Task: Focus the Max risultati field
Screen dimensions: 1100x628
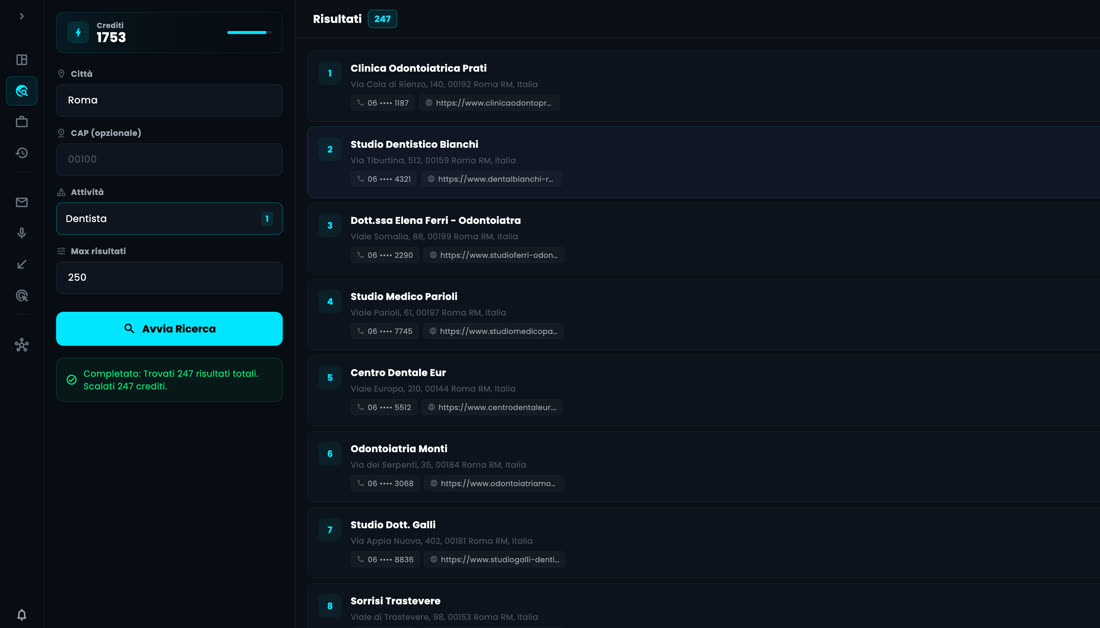Action: pyautogui.click(x=169, y=278)
